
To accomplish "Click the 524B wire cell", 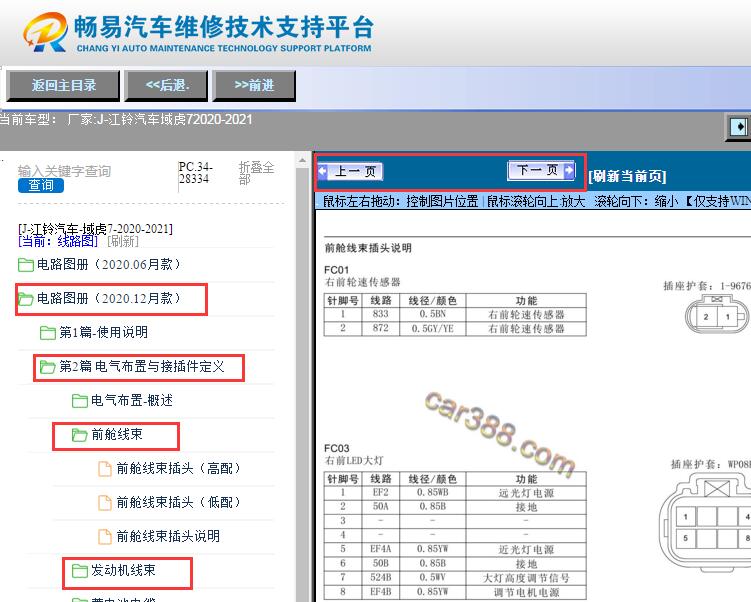I will (380, 578).
